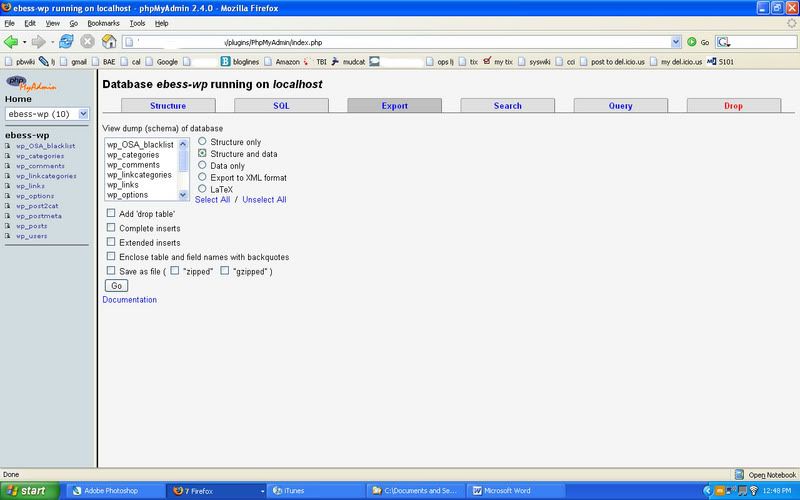The height and width of the screenshot is (500, 800).
Task: Click browse icon beside wp_comments table
Action: pyautogui.click(x=7, y=167)
